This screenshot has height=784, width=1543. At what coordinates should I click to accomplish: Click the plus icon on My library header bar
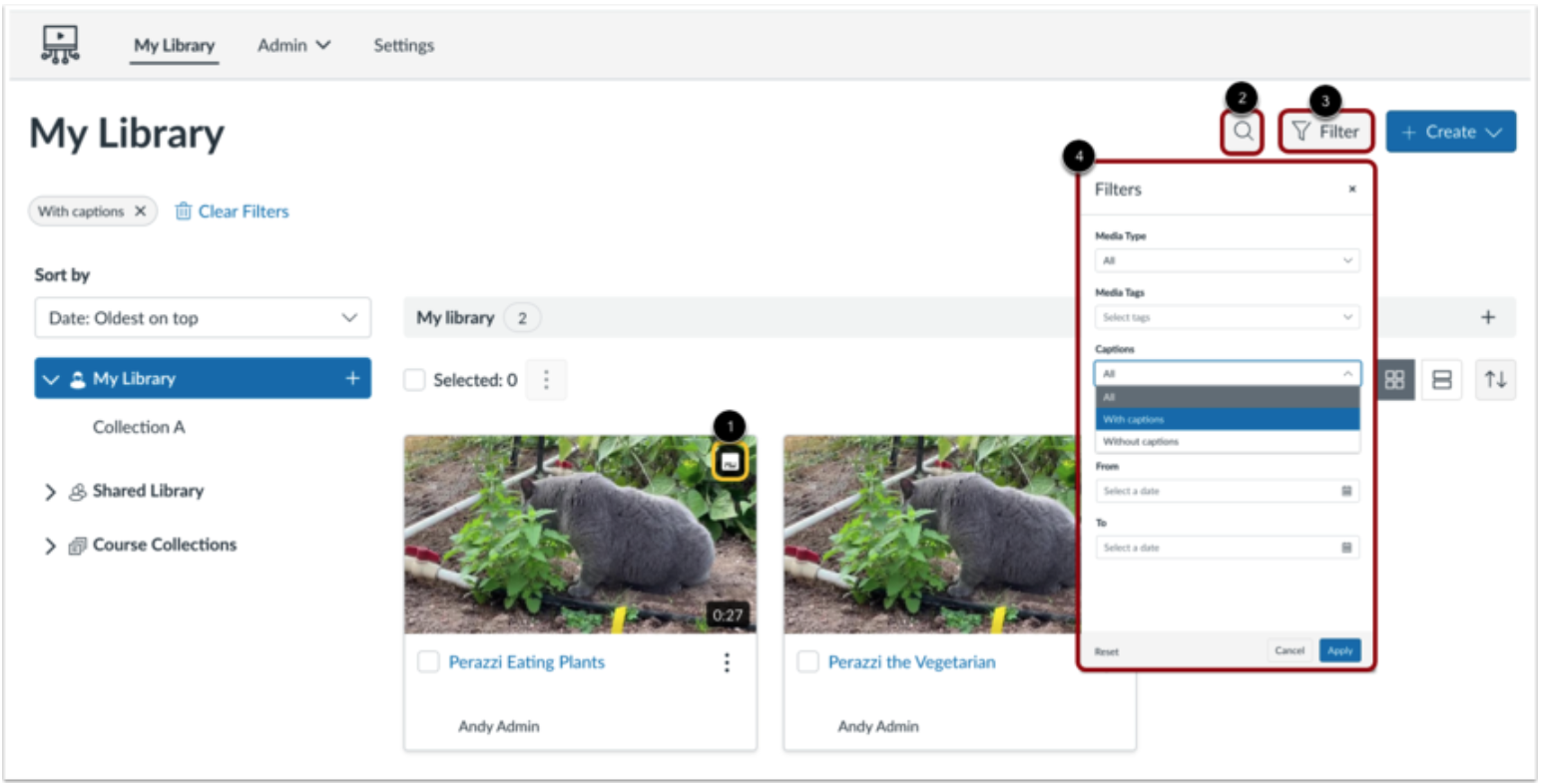pyautogui.click(x=1488, y=317)
